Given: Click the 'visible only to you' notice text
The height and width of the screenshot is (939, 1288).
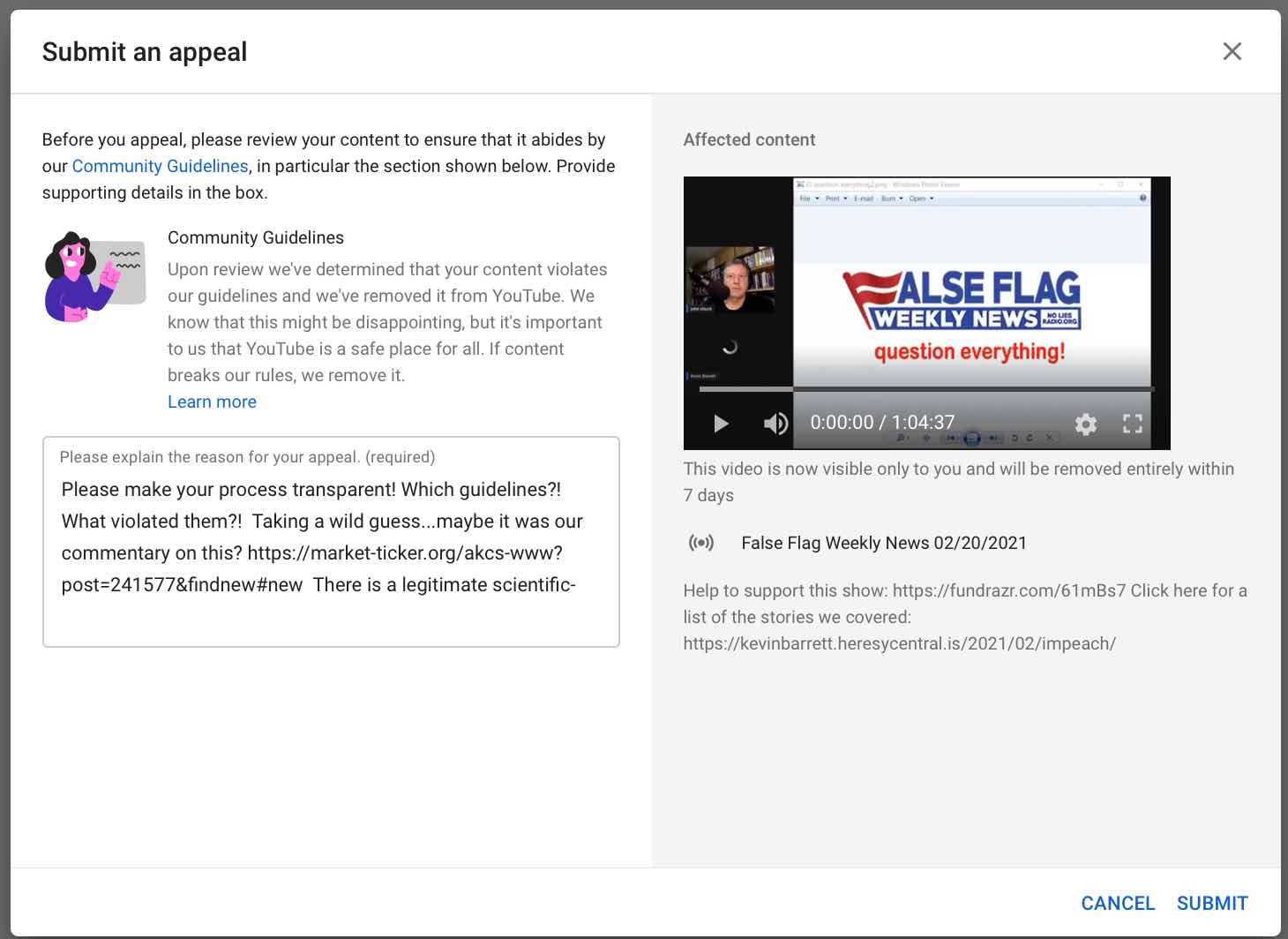Looking at the screenshot, I should 959,482.
